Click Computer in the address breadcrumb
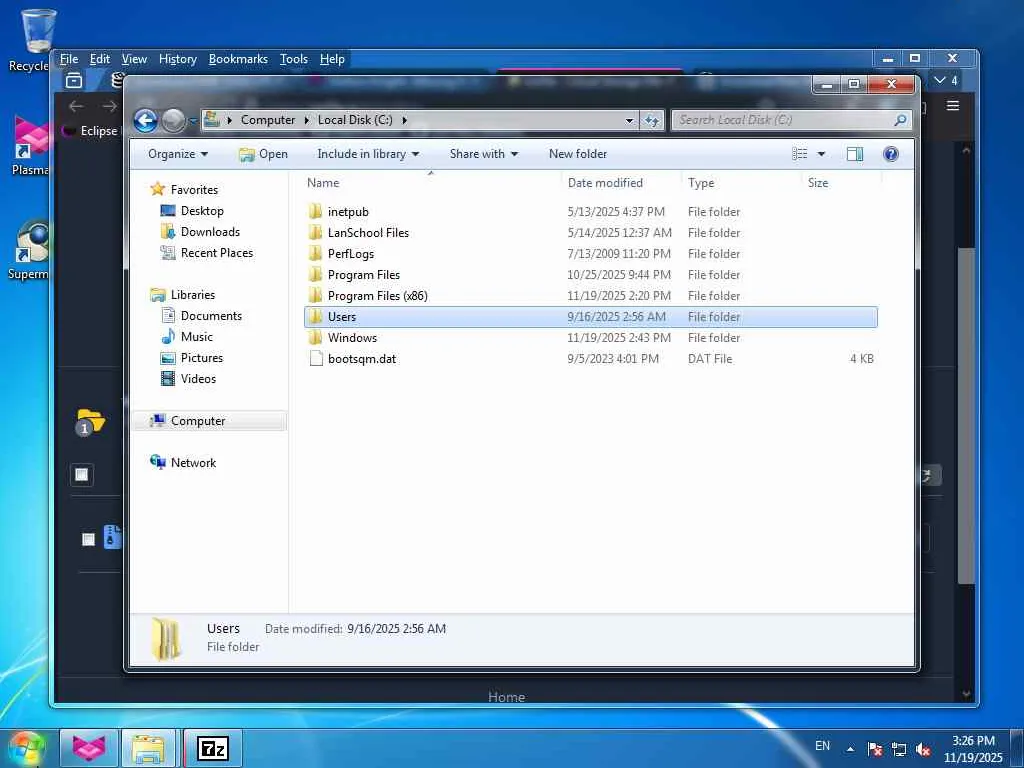Image resolution: width=1024 pixels, height=768 pixels. (x=268, y=120)
